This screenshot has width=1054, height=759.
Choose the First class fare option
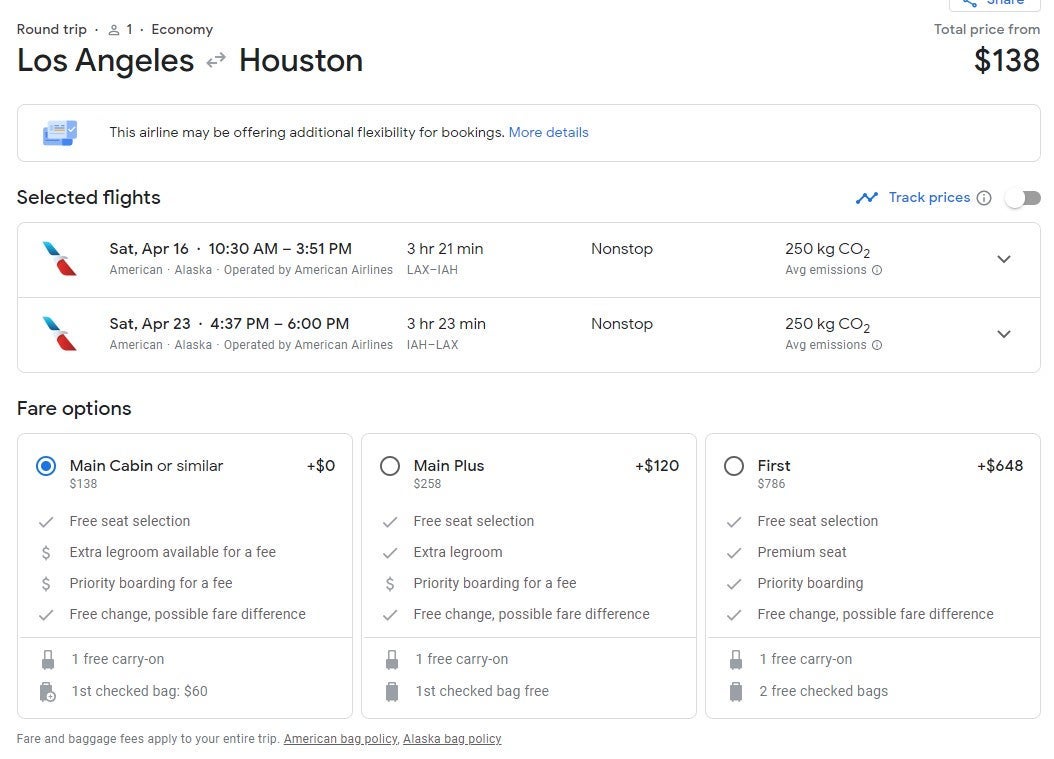click(x=734, y=466)
